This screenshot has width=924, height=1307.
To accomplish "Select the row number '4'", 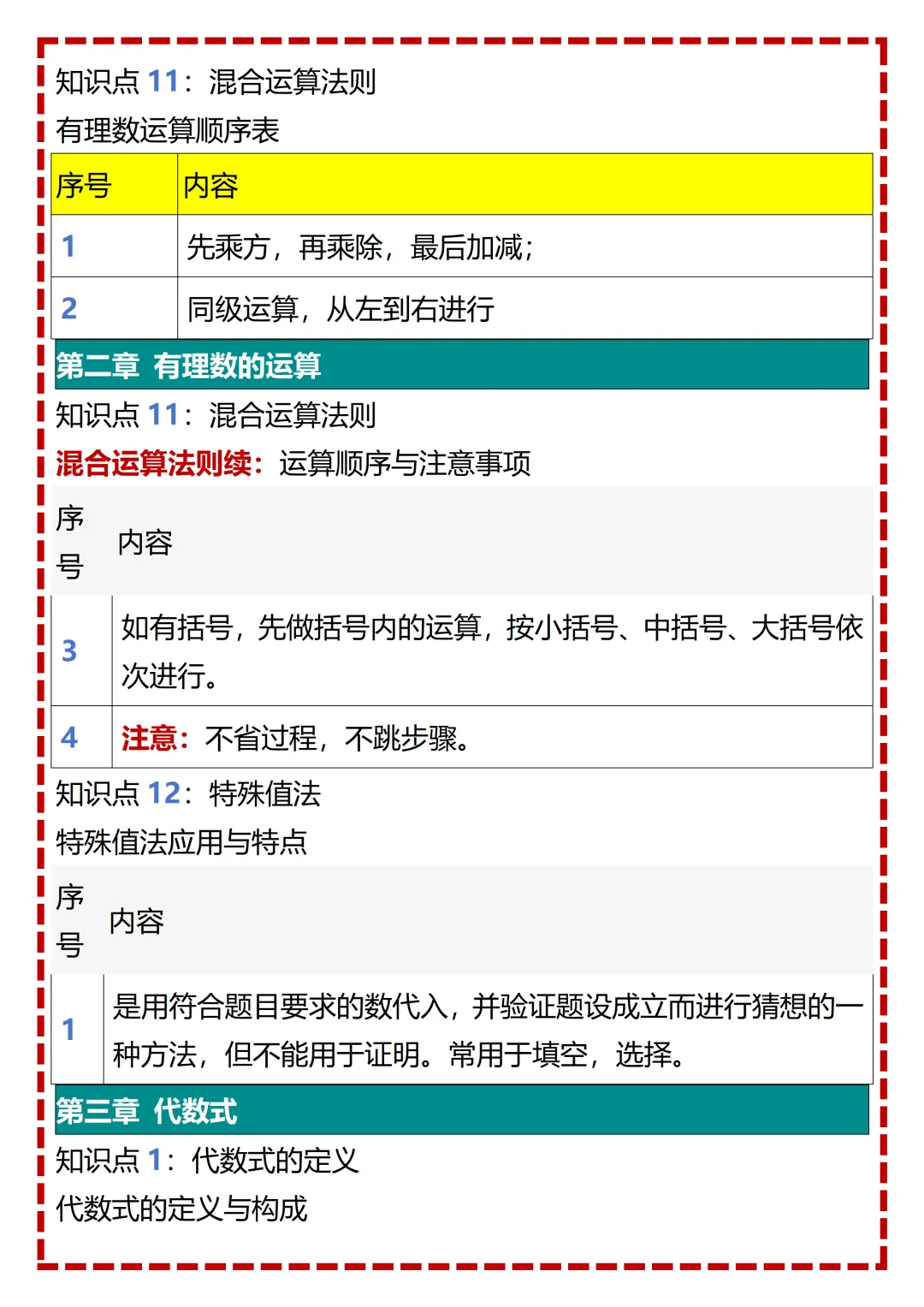I will tap(69, 738).
